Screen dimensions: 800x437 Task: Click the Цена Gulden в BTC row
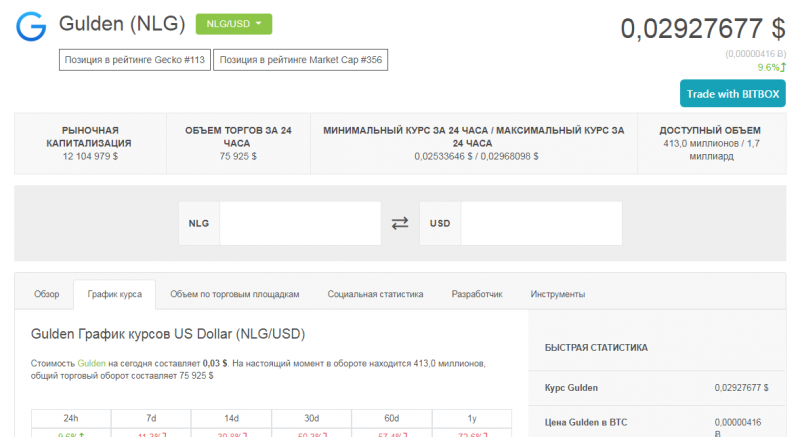coord(657,423)
